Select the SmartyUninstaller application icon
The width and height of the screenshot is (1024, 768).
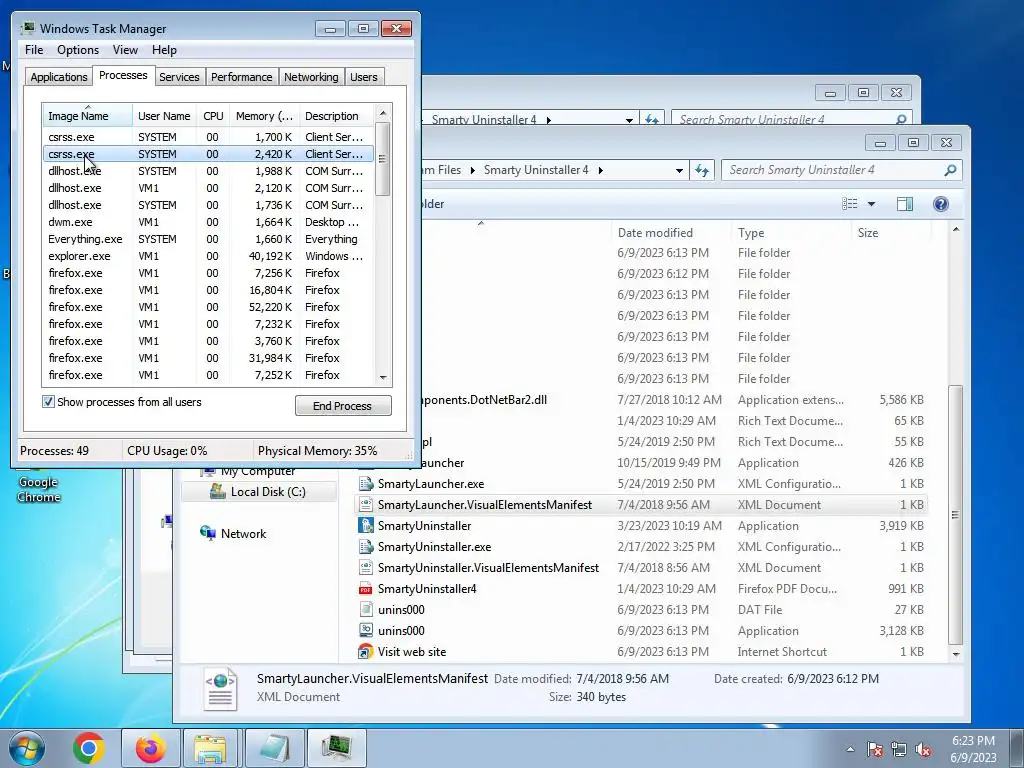pyautogui.click(x=366, y=526)
